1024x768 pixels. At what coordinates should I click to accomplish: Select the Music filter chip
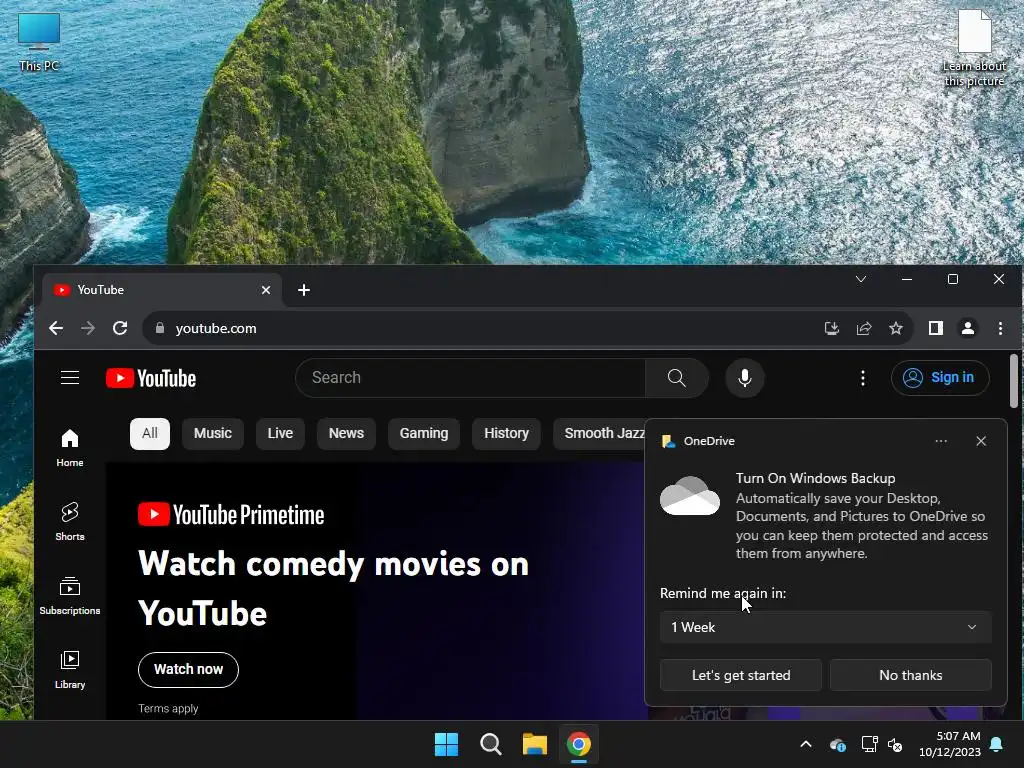click(213, 434)
